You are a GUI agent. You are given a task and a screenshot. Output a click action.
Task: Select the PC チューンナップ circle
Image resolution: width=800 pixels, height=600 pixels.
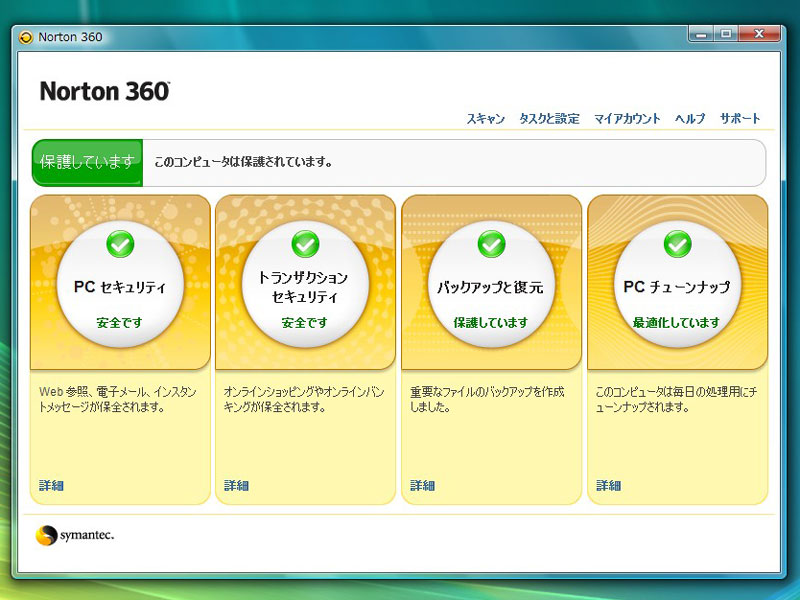coord(678,285)
